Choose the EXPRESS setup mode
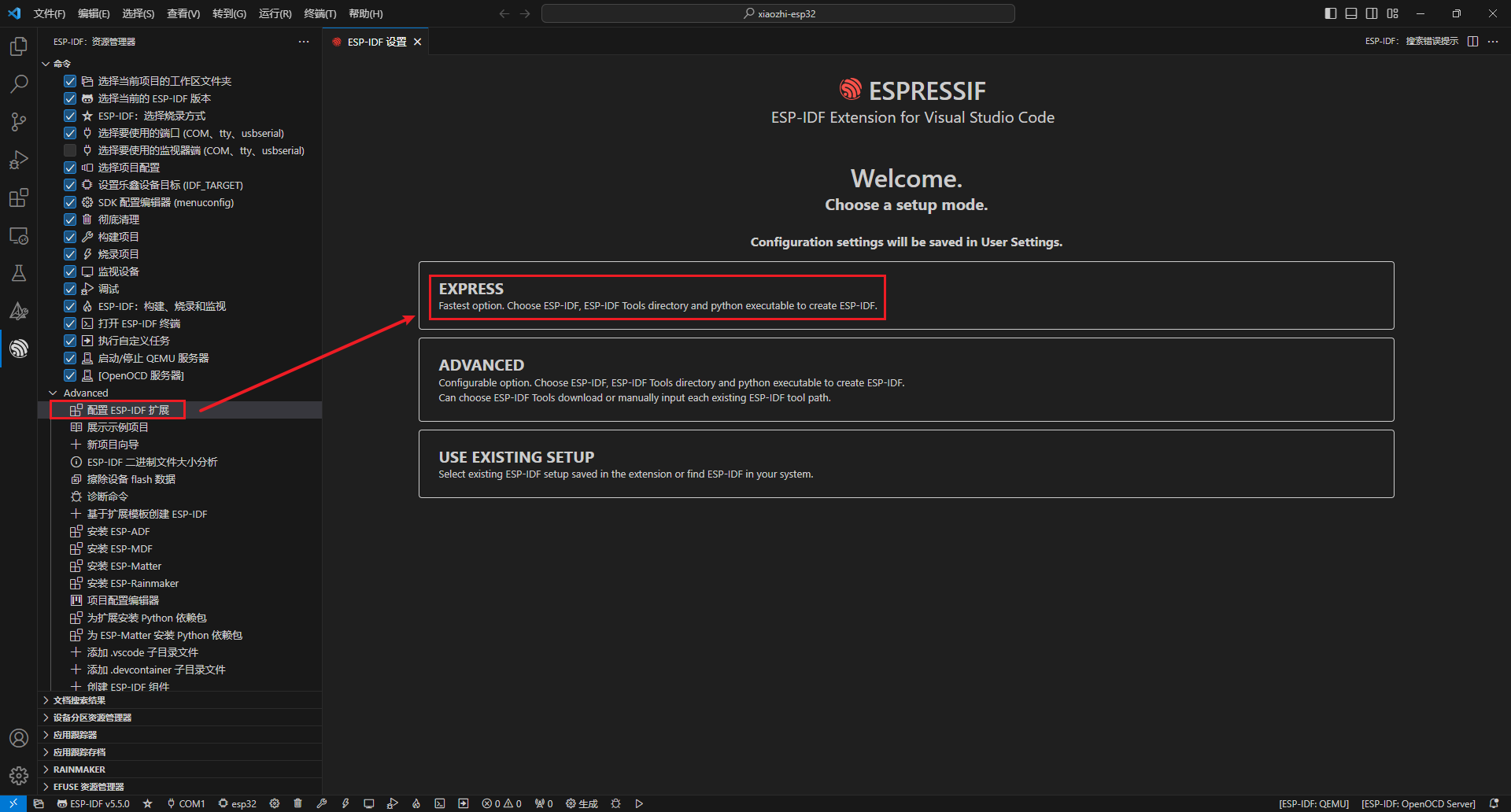 (905, 296)
